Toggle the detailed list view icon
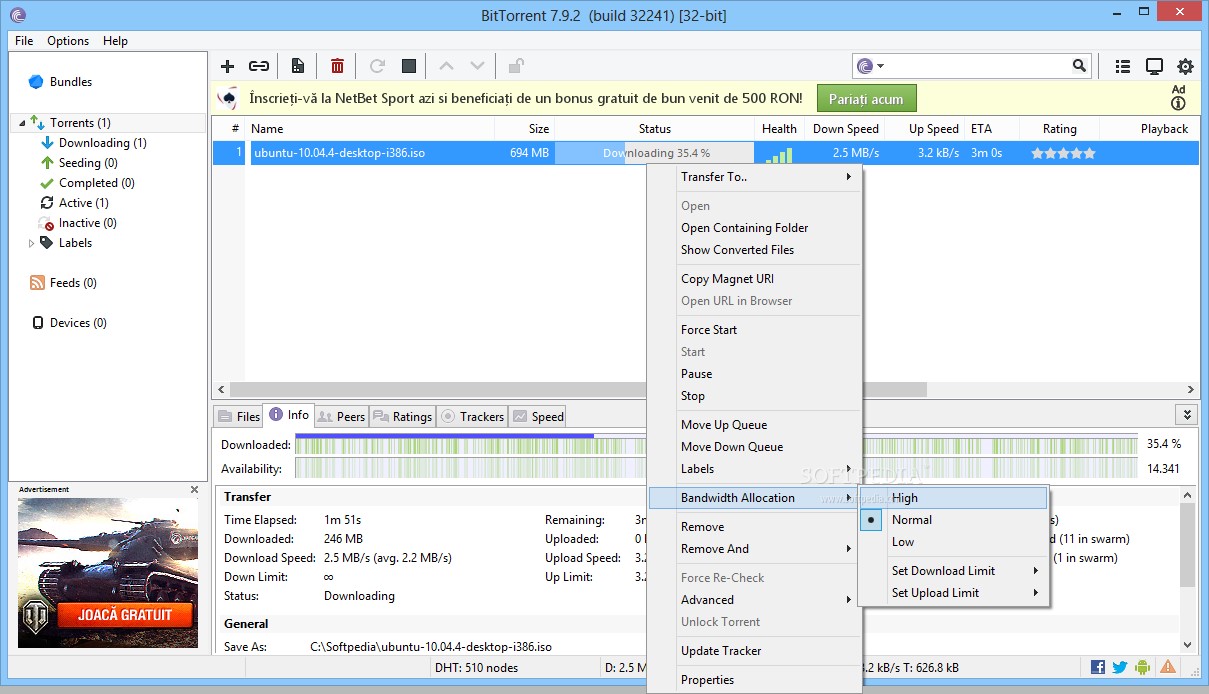 [x=1123, y=66]
